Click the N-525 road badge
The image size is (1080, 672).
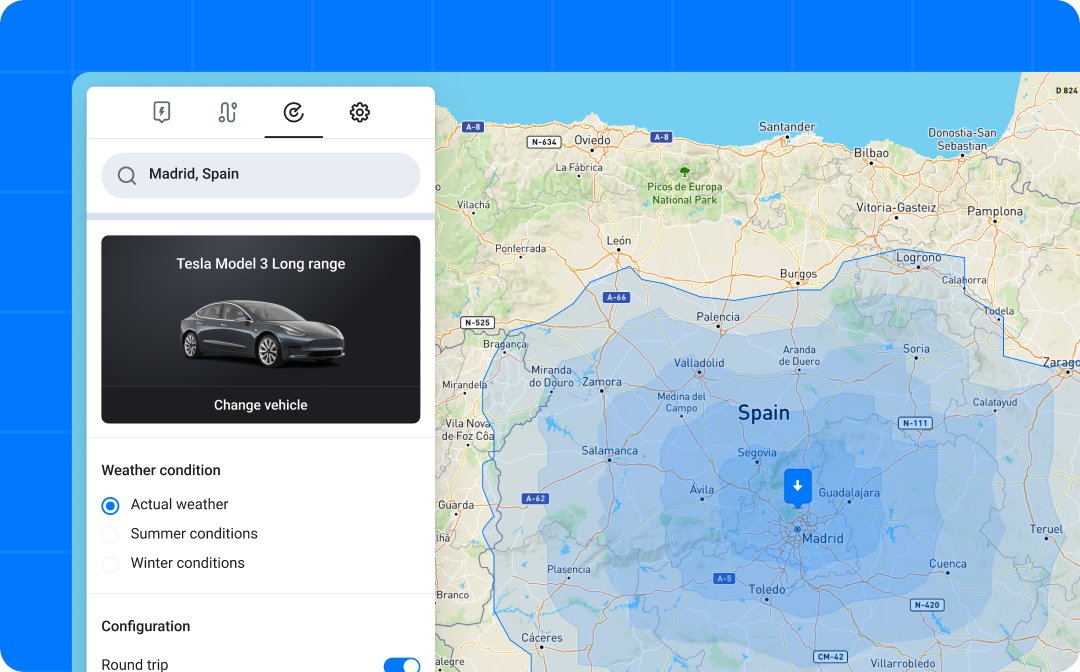click(477, 322)
